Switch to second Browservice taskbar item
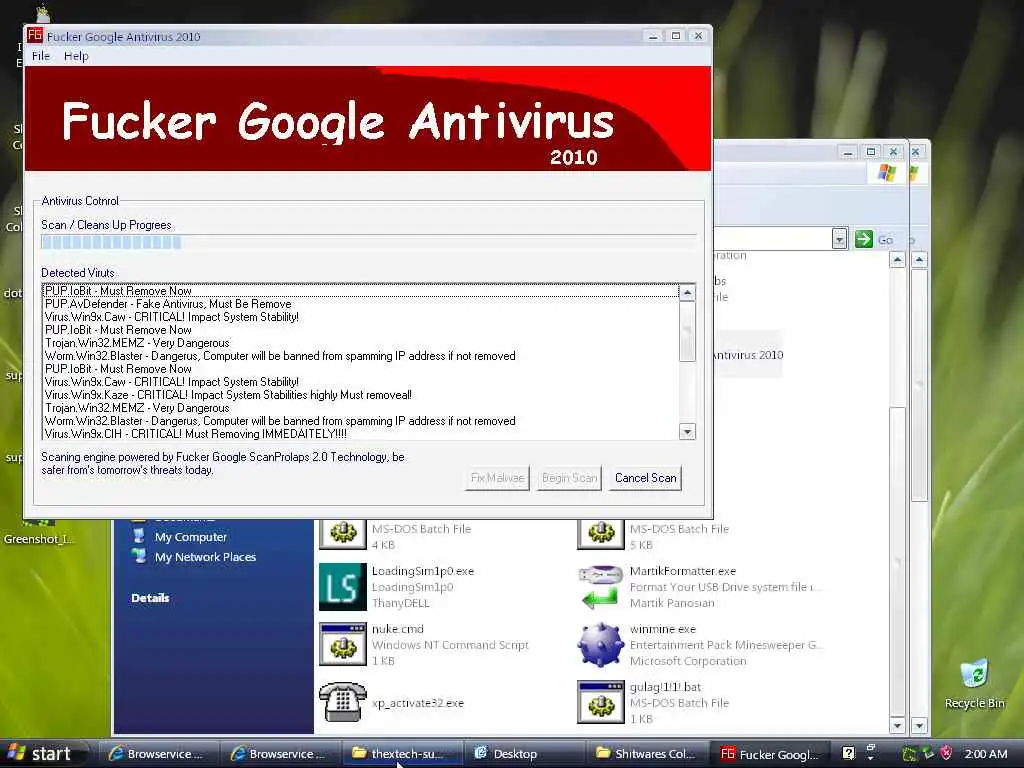This screenshot has width=1024, height=768. coord(280,754)
